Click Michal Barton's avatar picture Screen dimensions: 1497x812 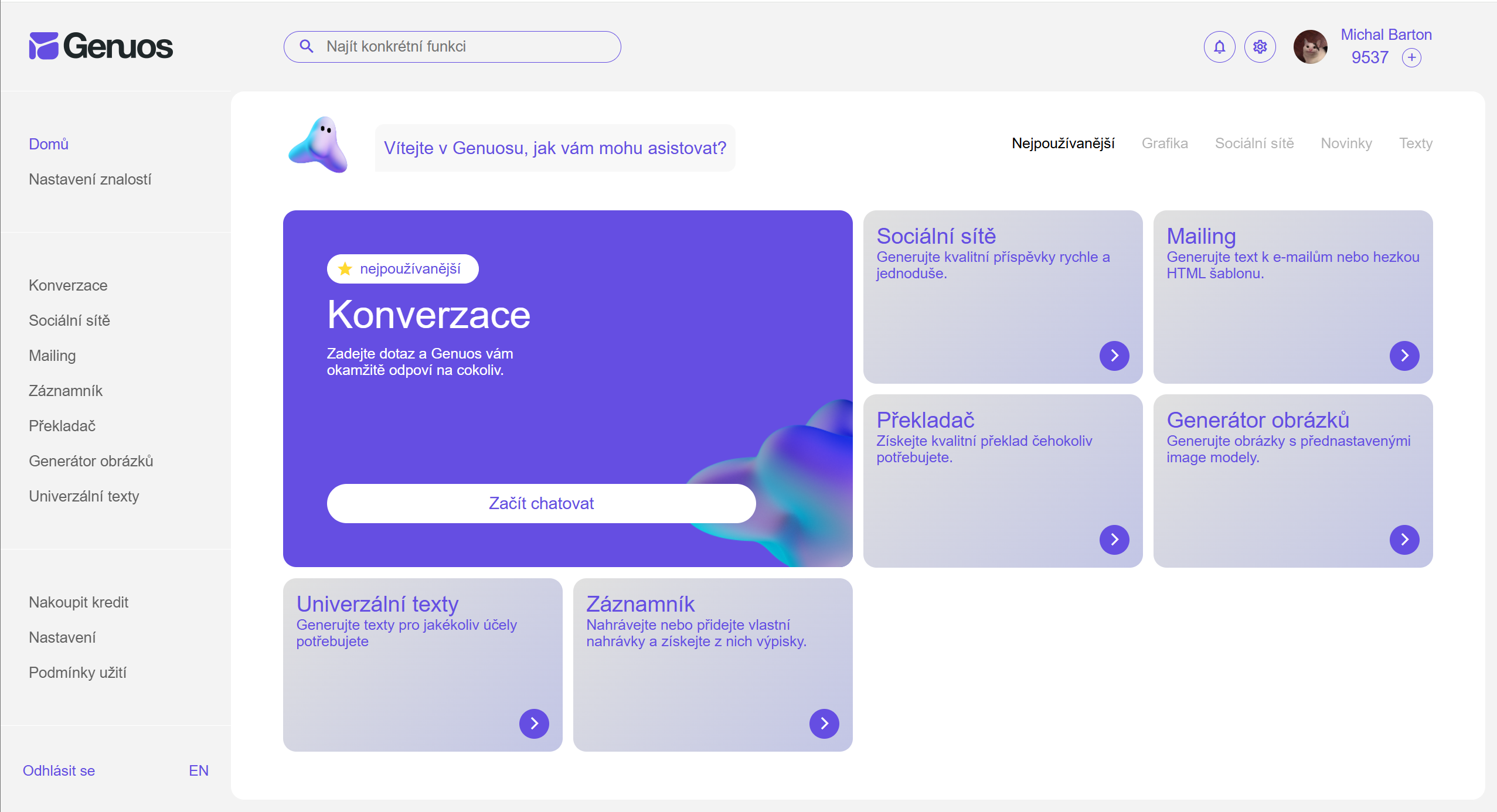tap(1311, 47)
